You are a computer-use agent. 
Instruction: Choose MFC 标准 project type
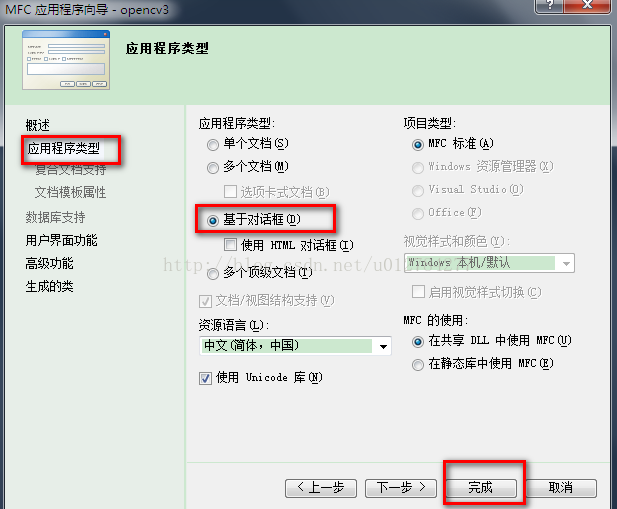418,144
